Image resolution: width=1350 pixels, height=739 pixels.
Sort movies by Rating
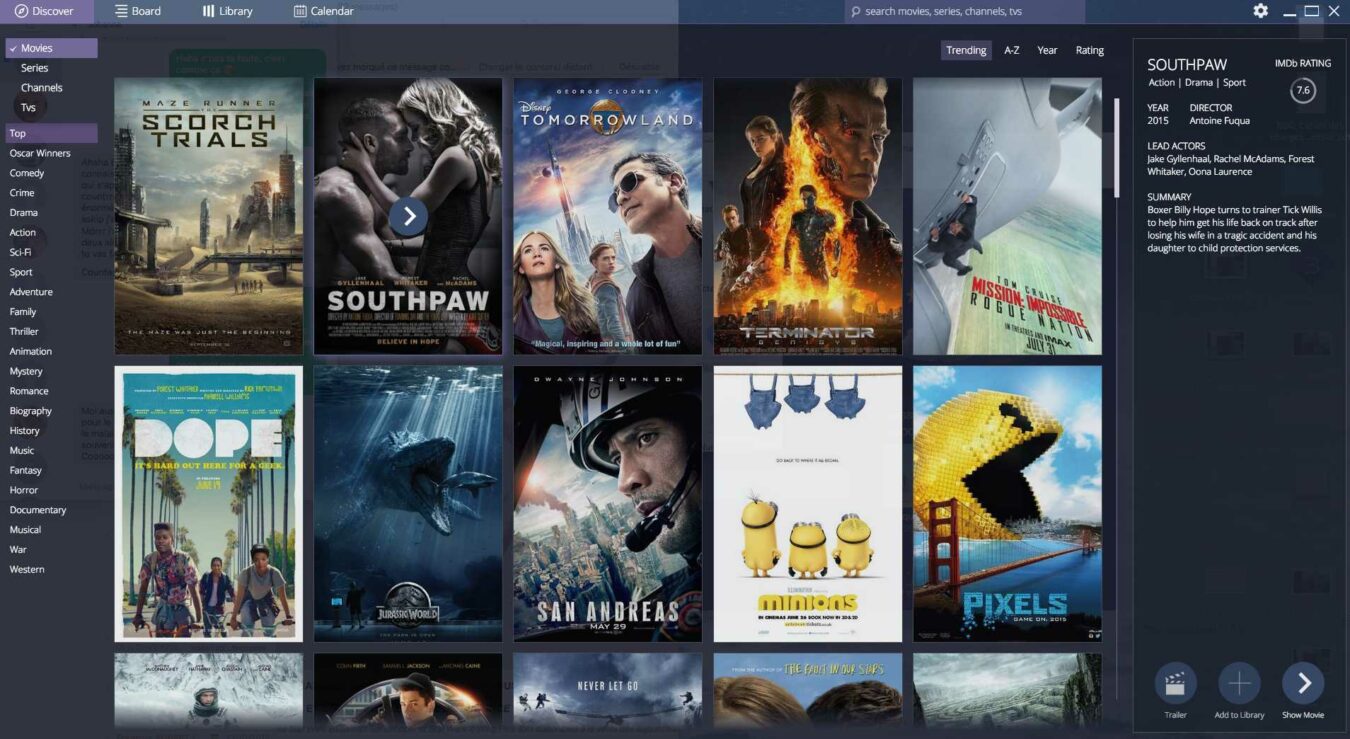coord(1090,50)
